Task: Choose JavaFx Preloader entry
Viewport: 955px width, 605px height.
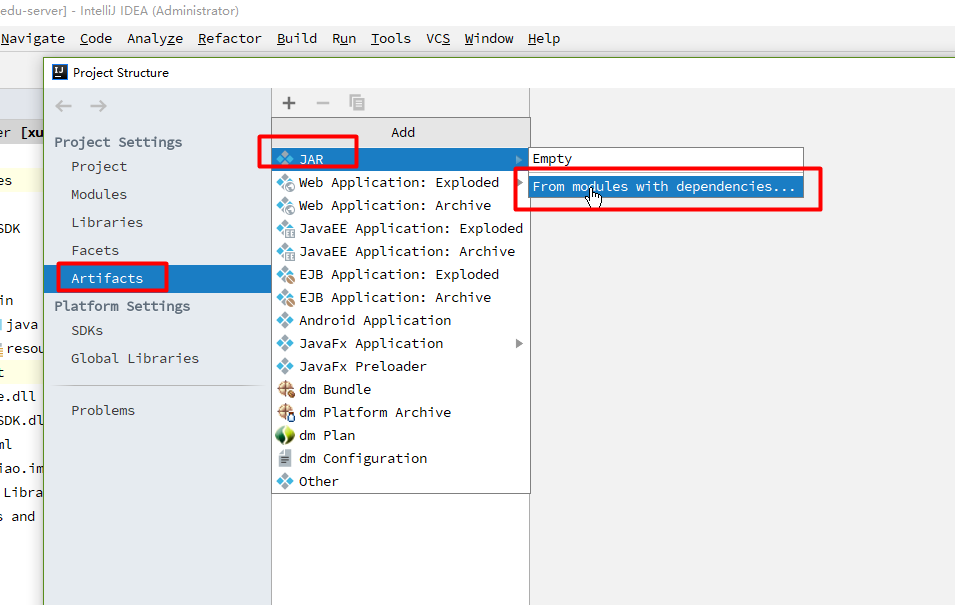Action: pos(401,367)
